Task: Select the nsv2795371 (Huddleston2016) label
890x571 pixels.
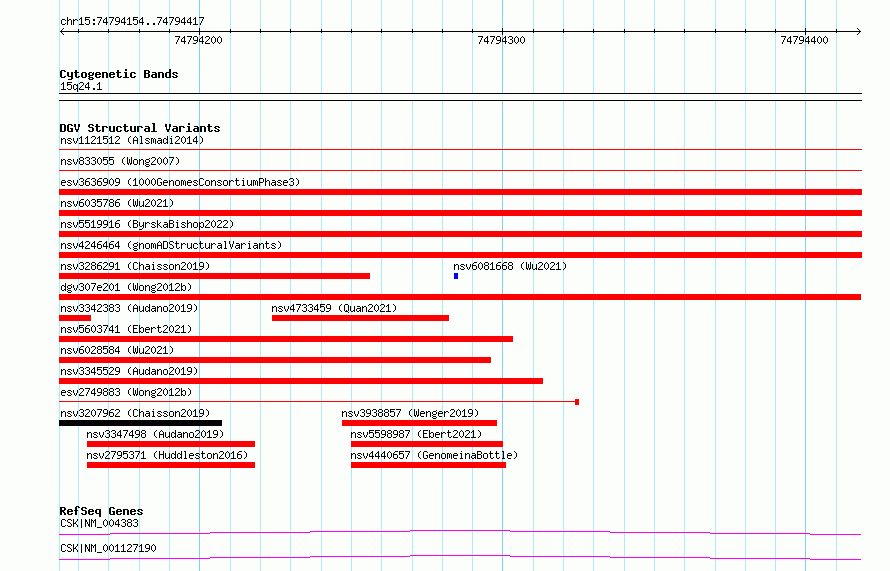Action: tap(167, 455)
